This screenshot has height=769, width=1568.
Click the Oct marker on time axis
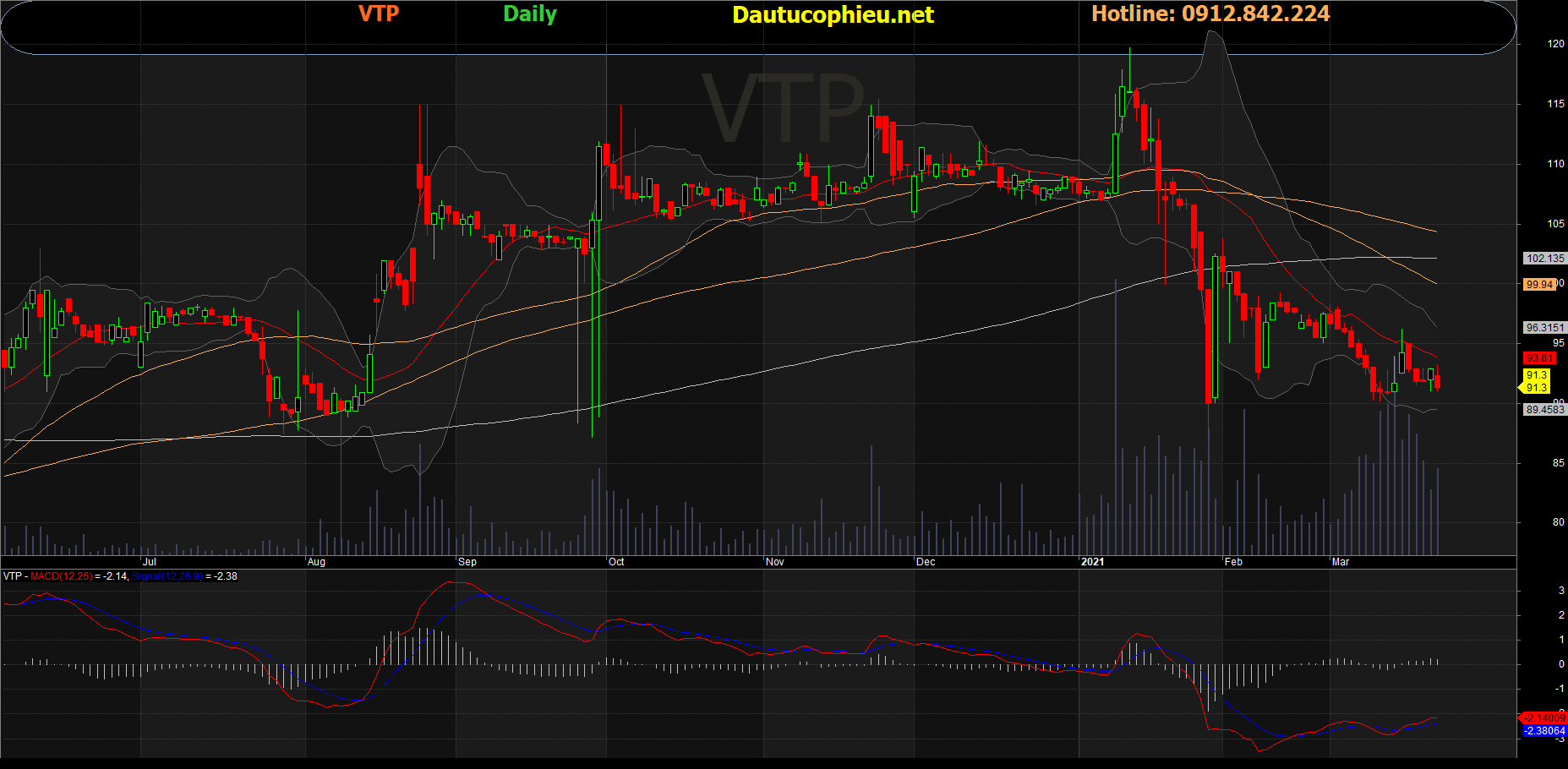(x=616, y=562)
